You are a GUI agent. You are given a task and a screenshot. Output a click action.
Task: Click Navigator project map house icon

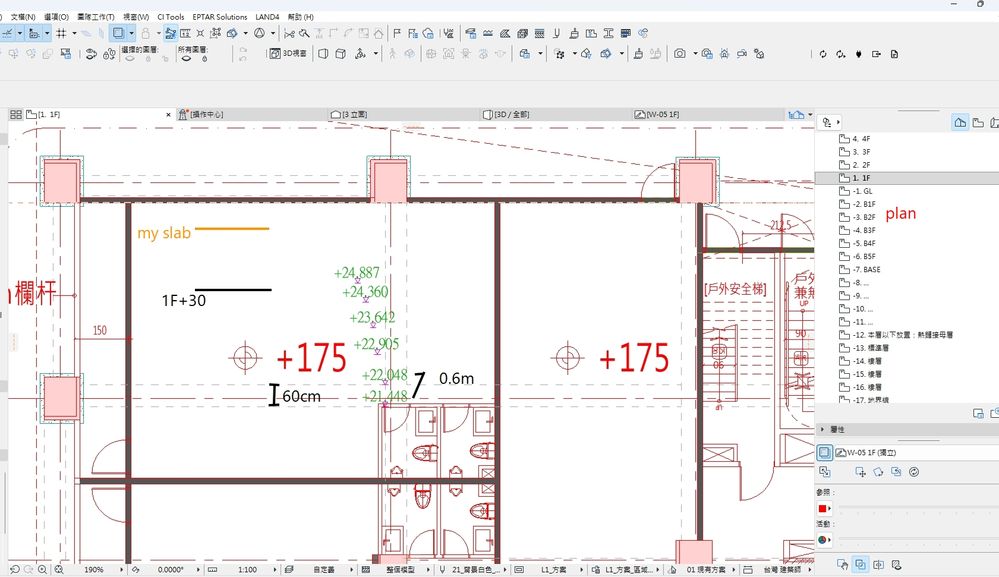[961, 122]
